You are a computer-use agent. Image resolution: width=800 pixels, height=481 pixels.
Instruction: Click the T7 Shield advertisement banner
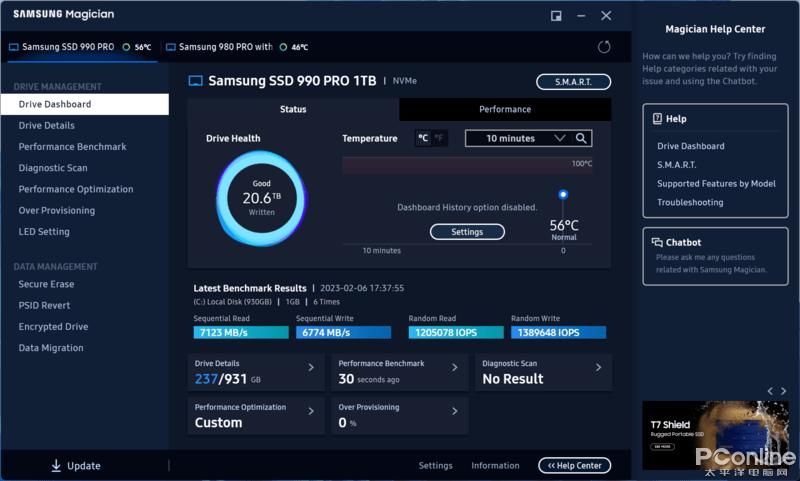pos(715,435)
